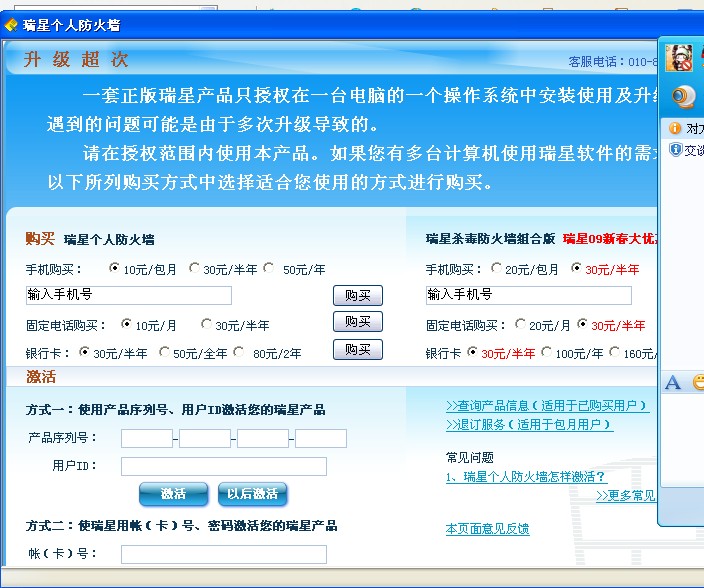This screenshot has width=704, height=588.
Task: Click 购买 button next to mobile number field
Action: tap(358, 295)
